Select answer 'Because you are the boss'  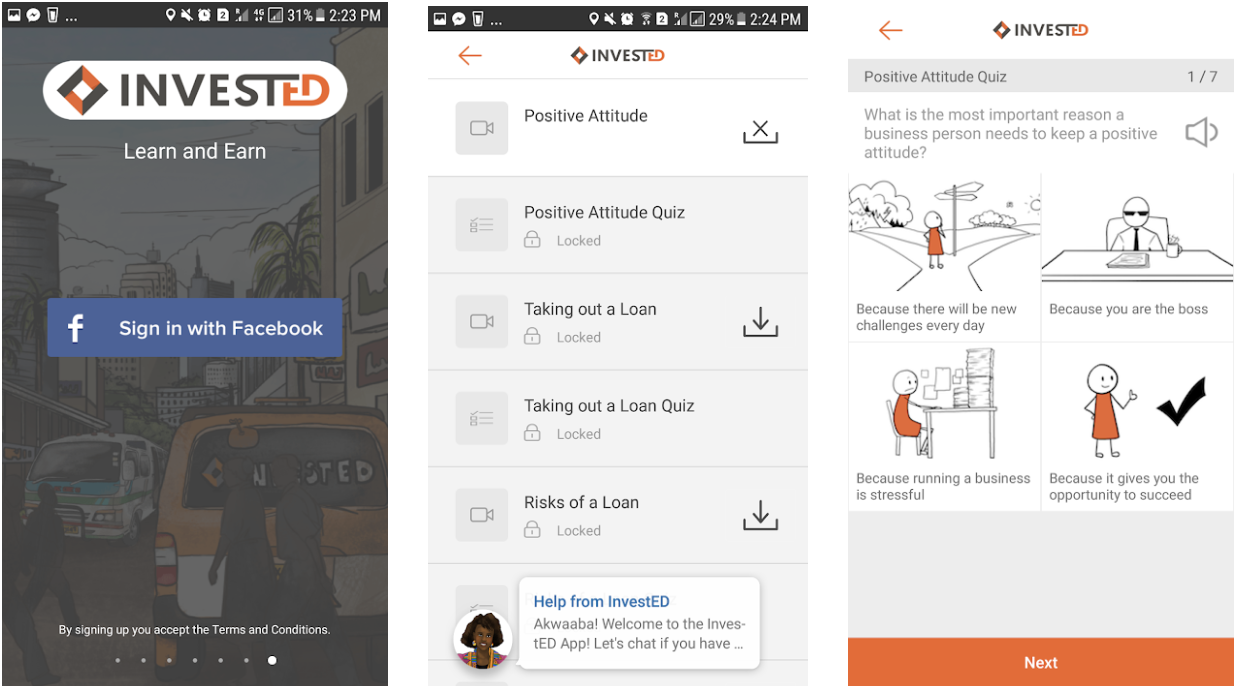point(1137,258)
